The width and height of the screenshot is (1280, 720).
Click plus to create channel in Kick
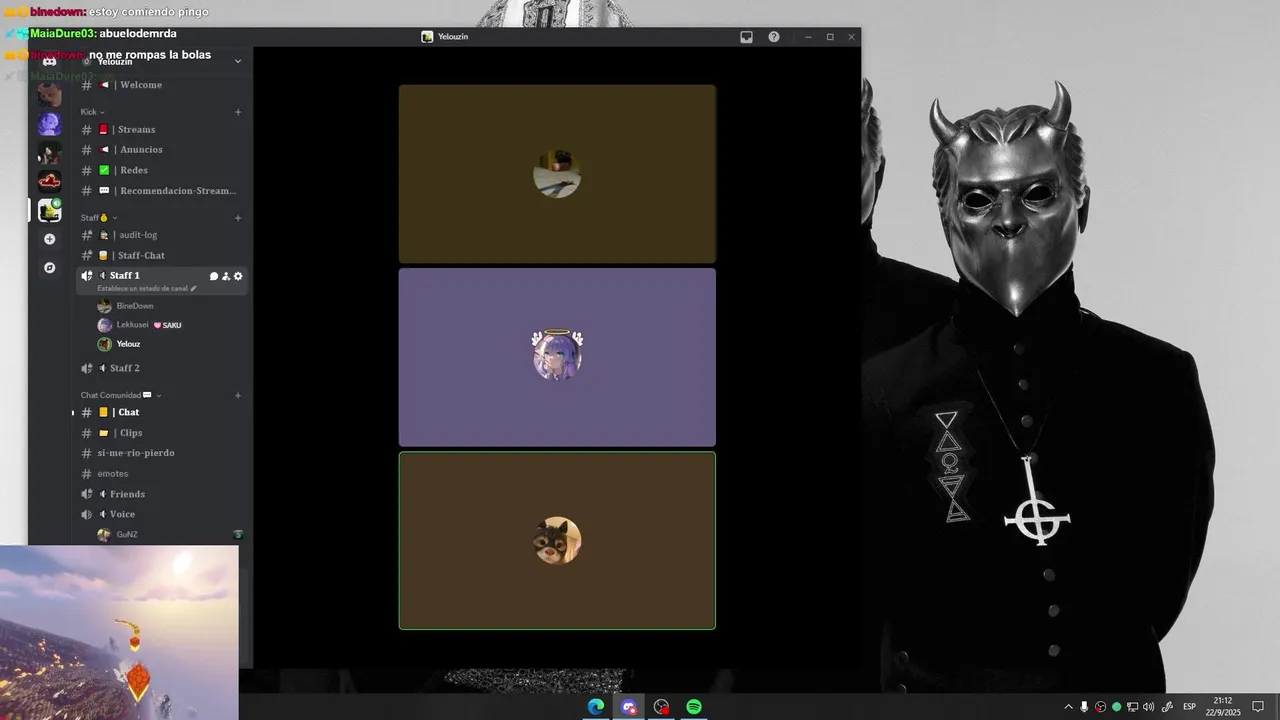(x=238, y=112)
